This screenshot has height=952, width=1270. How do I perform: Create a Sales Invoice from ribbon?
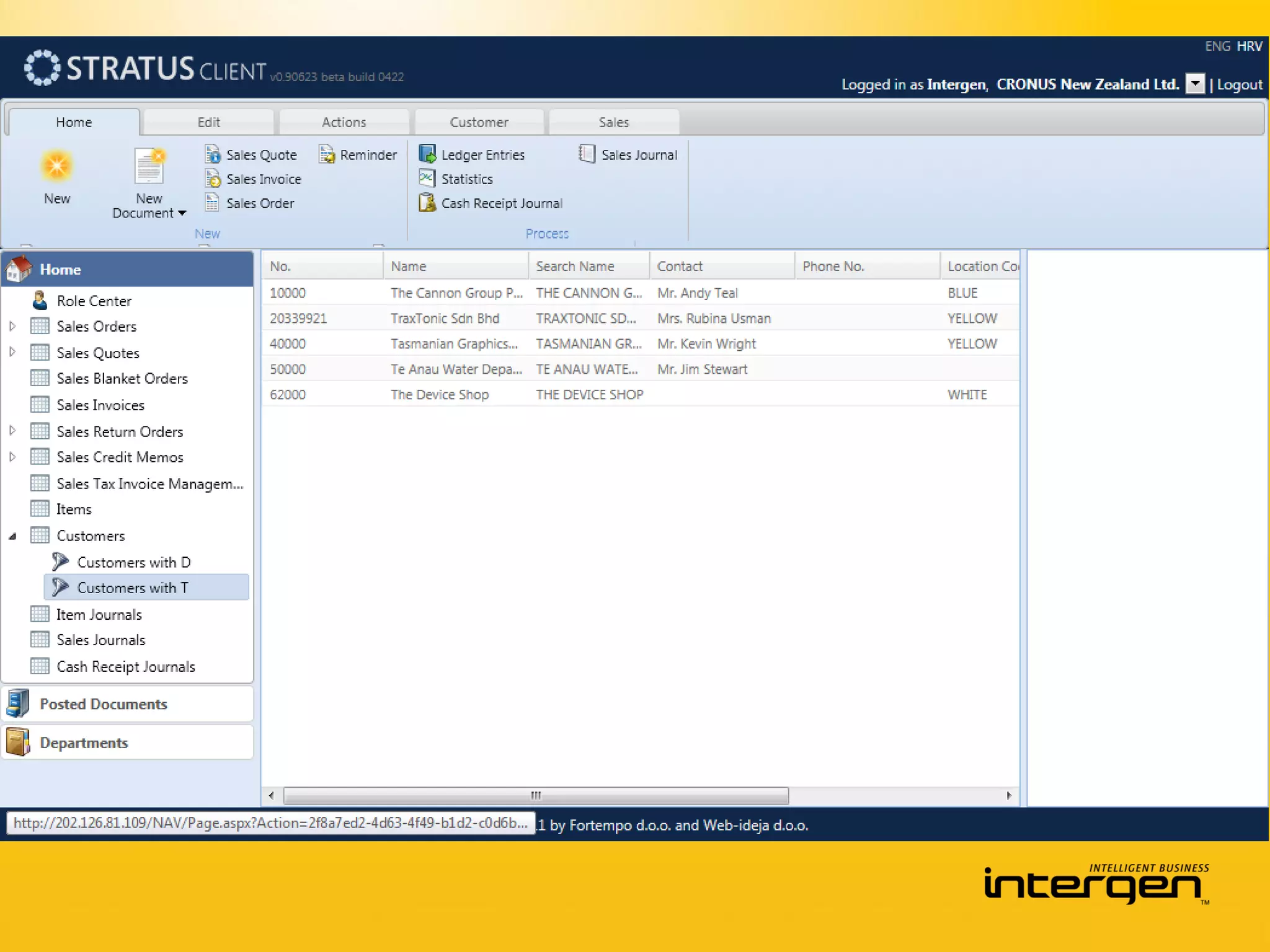pyautogui.click(x=253, y=179)
